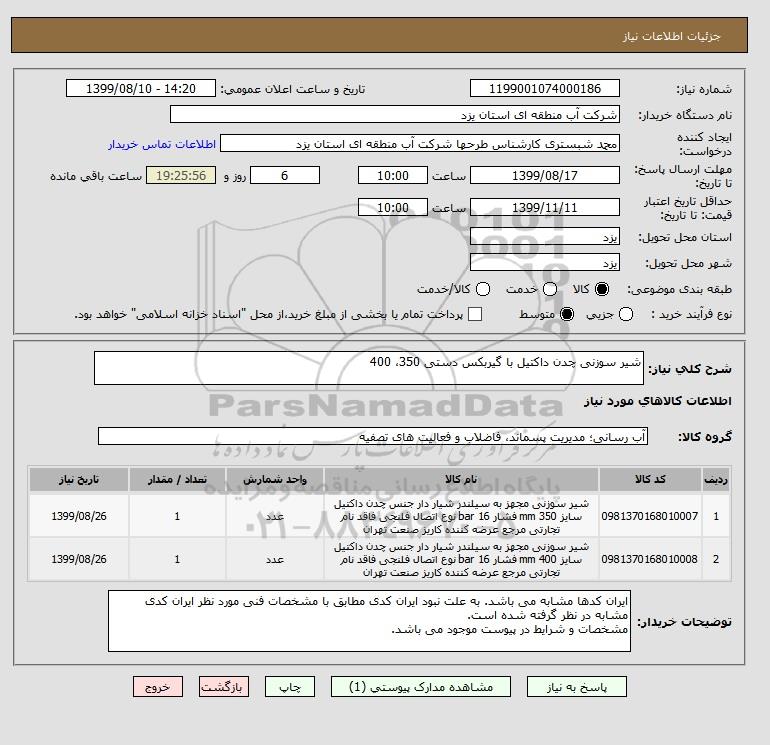Click the خروج exit button

coord(158,687)
